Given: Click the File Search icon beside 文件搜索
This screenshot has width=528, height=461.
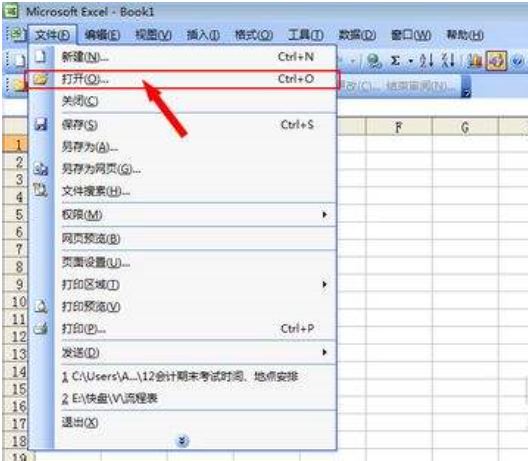Looking at the screenshot, I should point(40,190).
